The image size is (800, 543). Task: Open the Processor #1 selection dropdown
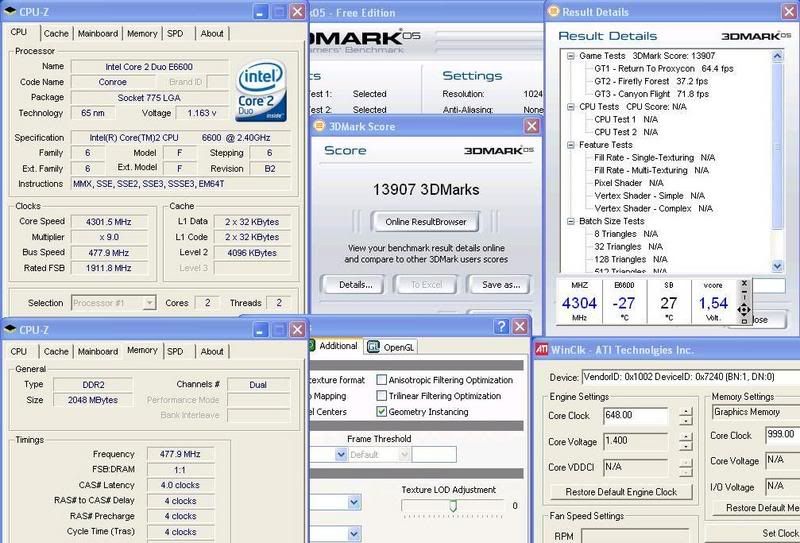149,303
